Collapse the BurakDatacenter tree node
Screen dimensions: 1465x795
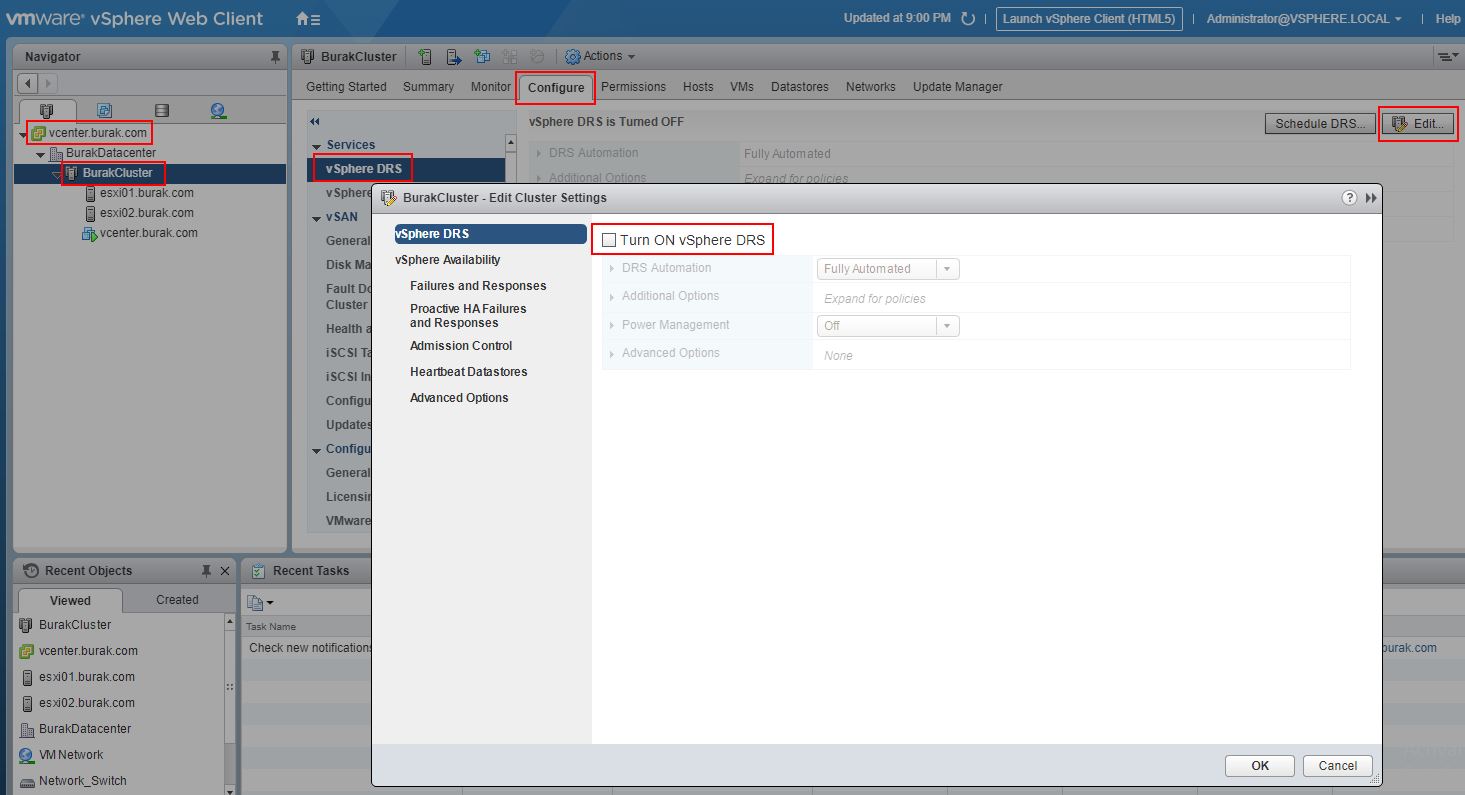coord(40,154)
